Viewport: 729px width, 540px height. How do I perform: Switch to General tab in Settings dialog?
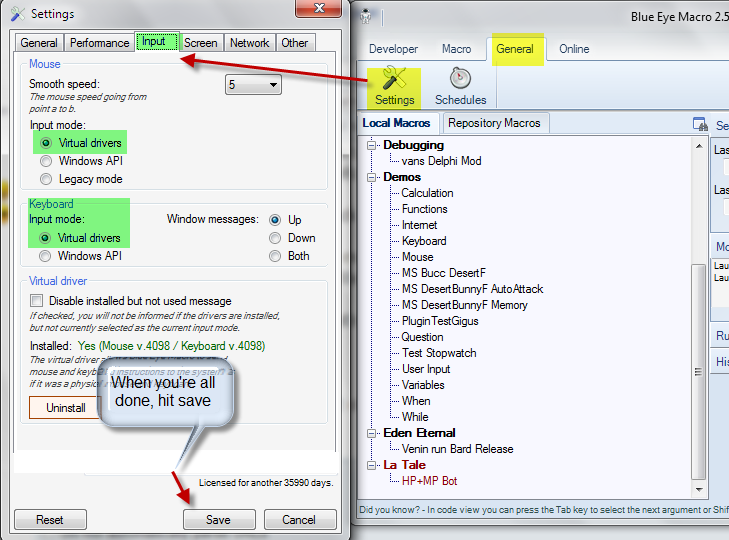click(x=39, y=43)
